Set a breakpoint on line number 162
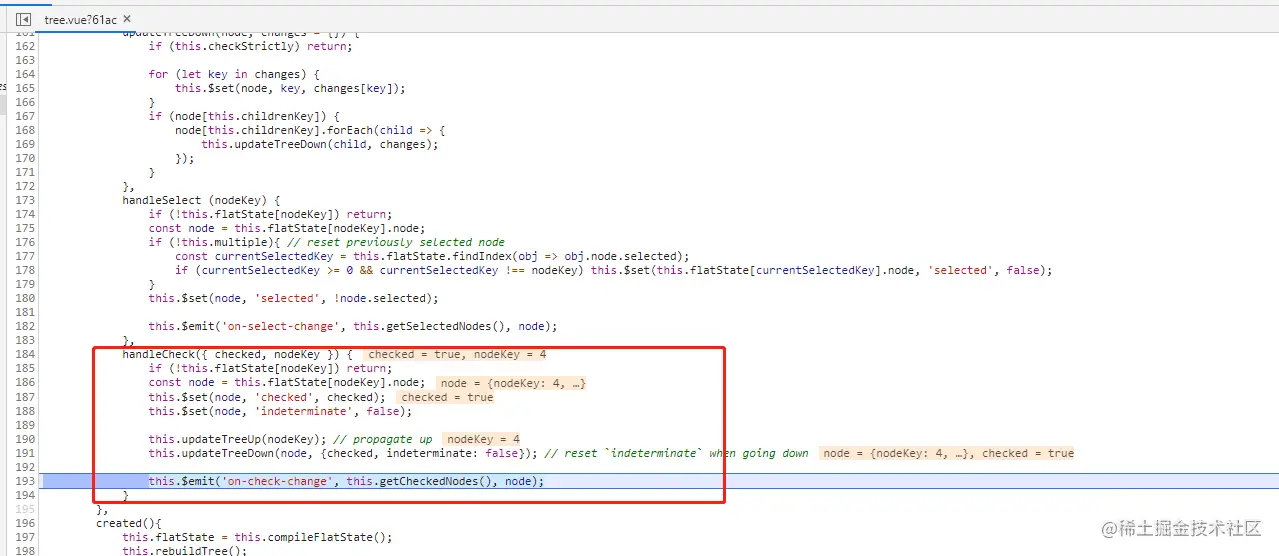Screen dimensions: 1279x556 [x=25, y=46]
